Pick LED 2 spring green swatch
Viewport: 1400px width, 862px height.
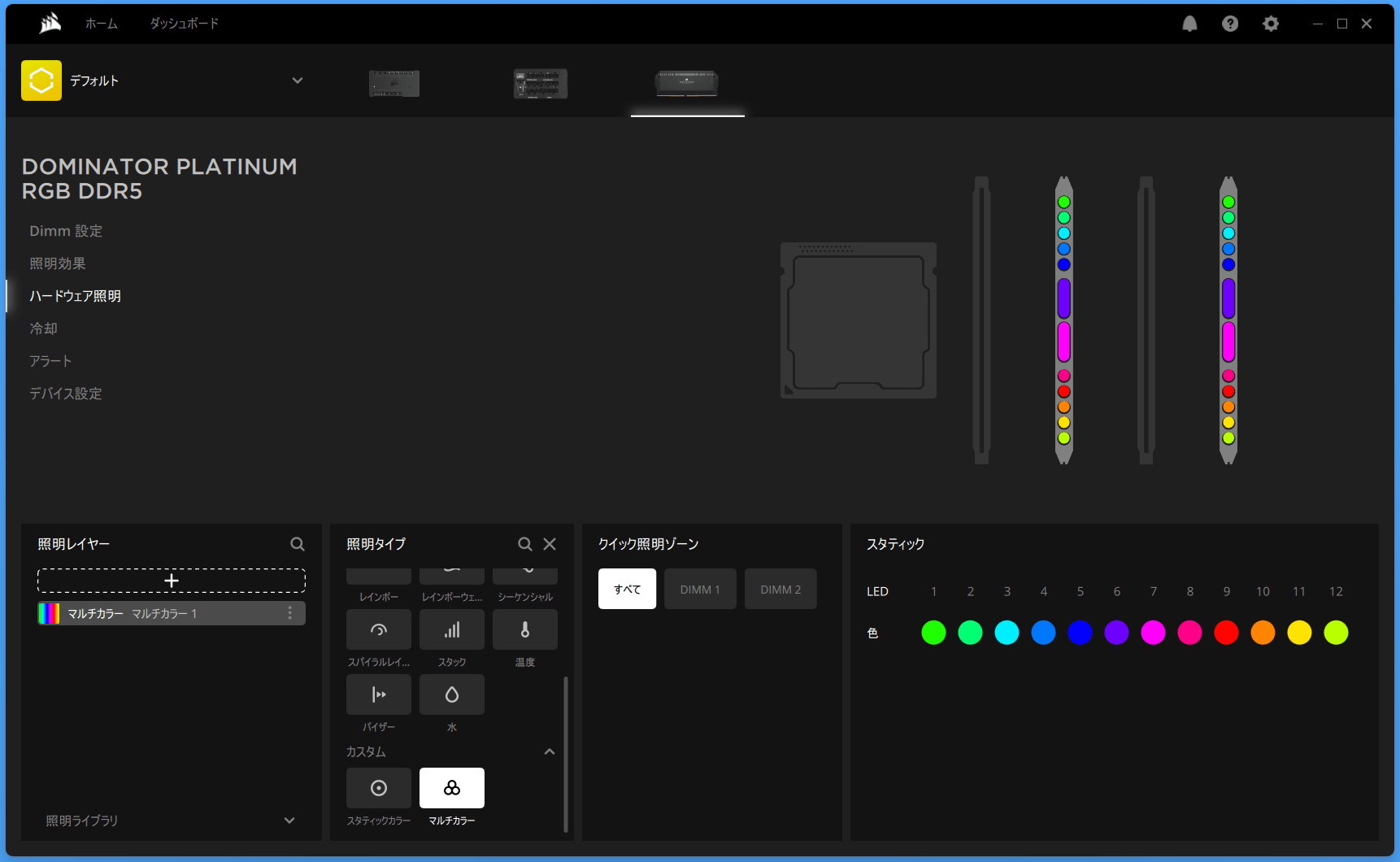970,632
